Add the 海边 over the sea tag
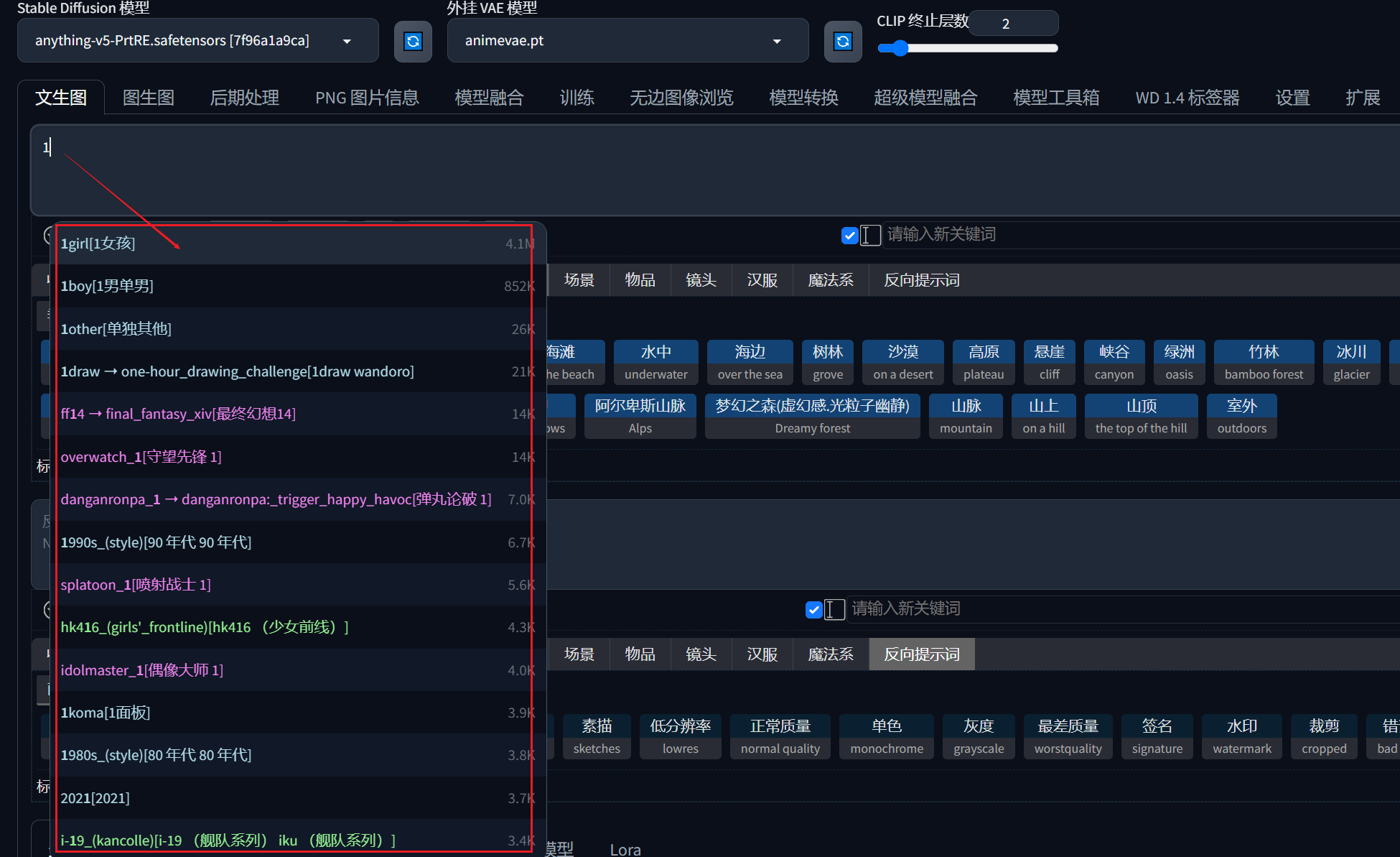The height and width of the screenshot is (857, 1400). (750, 362)
